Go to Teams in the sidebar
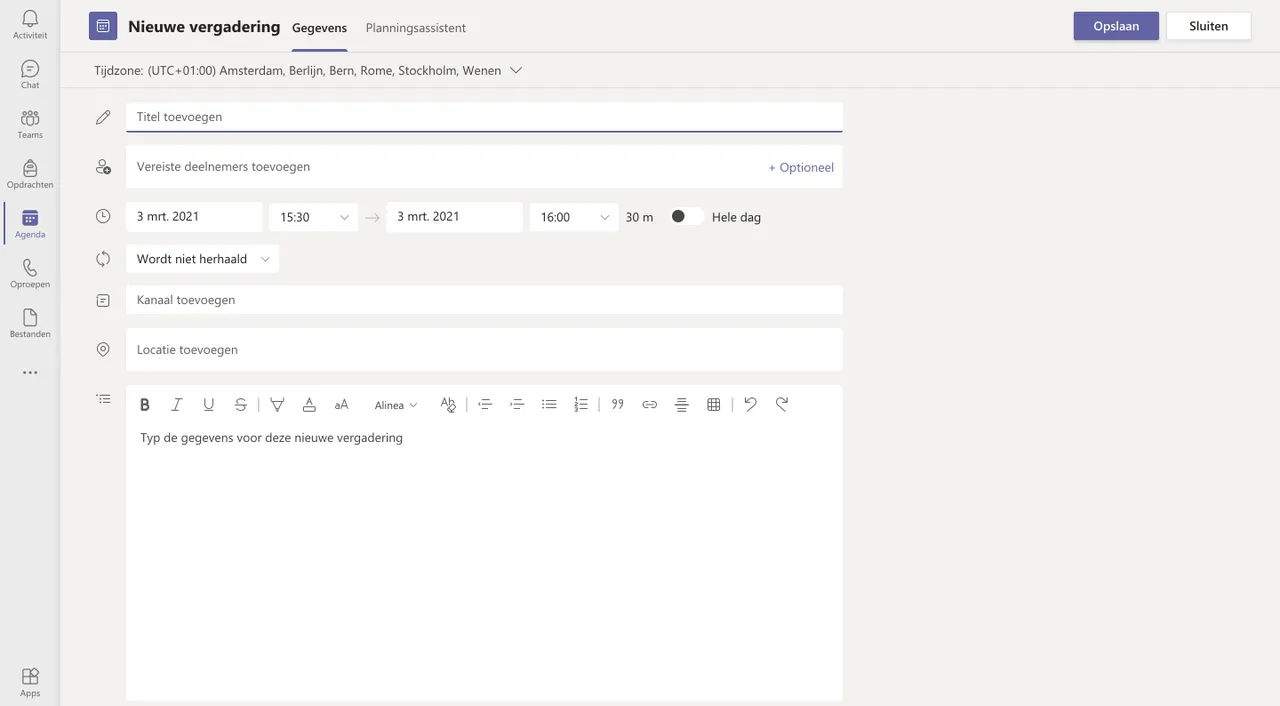This screenshot has height=706, width=1280. [x=30, y=125]
